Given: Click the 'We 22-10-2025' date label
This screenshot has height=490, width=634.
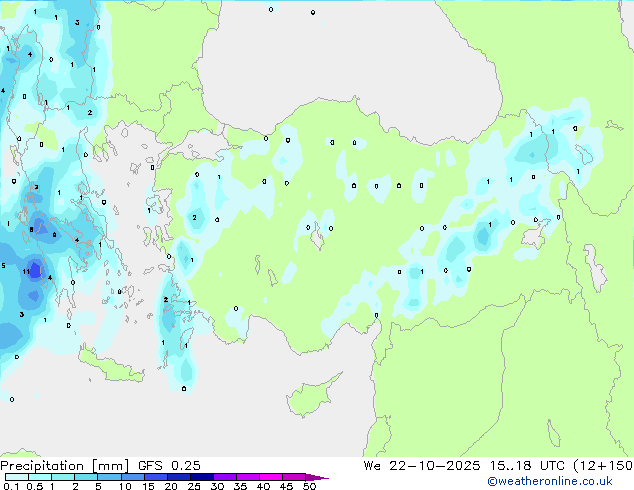Looking at the screenshot, I should [x=422, y=466].
